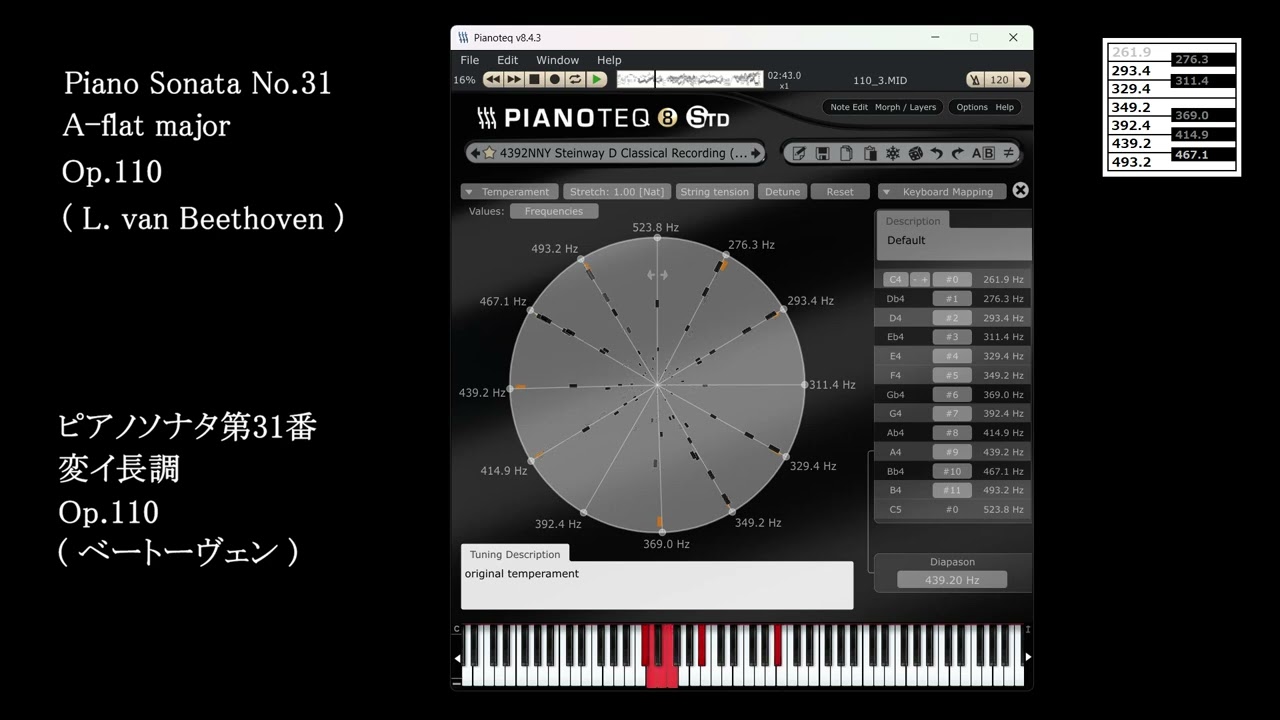Viewport: 1280px width, 720px height.
Task: Click the Reset button
Action: pyautogui.click(x=840, y=191)
